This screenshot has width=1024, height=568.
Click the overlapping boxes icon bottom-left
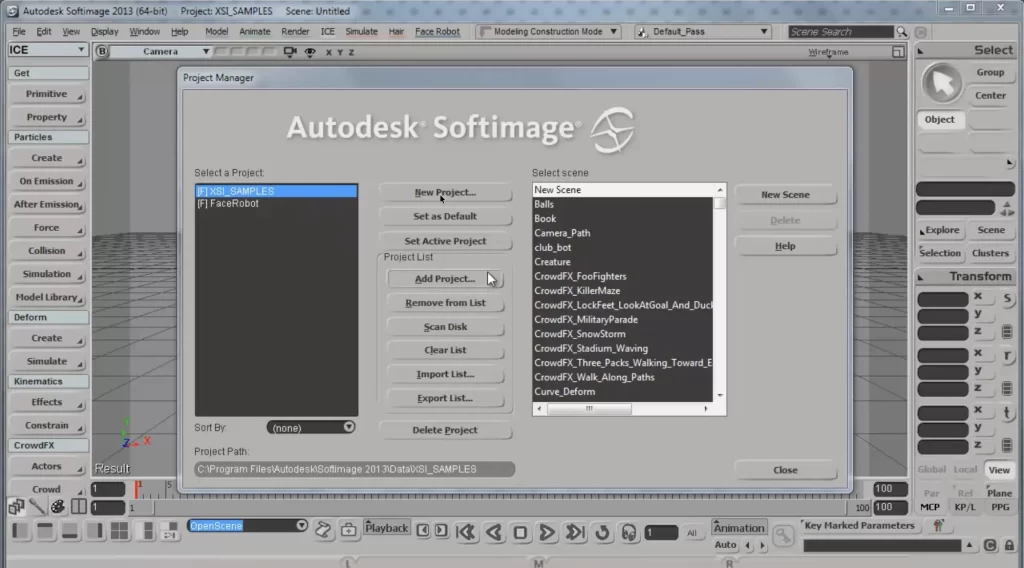(x=16, y=506)
